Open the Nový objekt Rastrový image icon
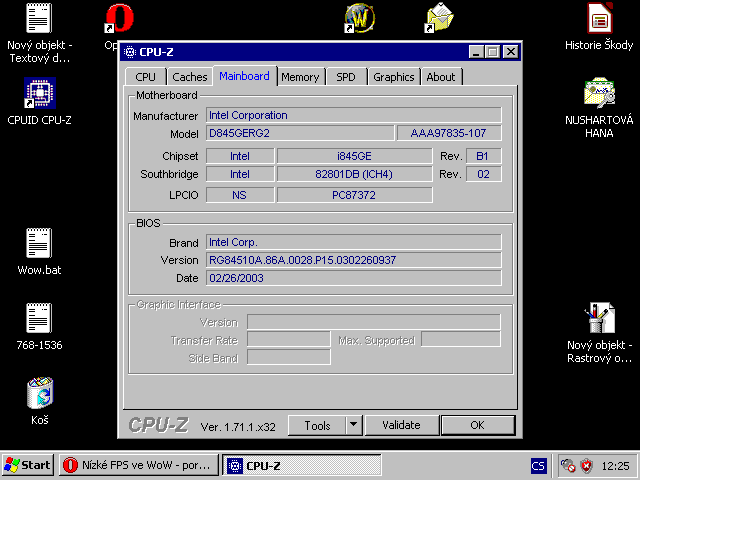The height and width of the screenshot is (556, 738). (x=599, y=319)
